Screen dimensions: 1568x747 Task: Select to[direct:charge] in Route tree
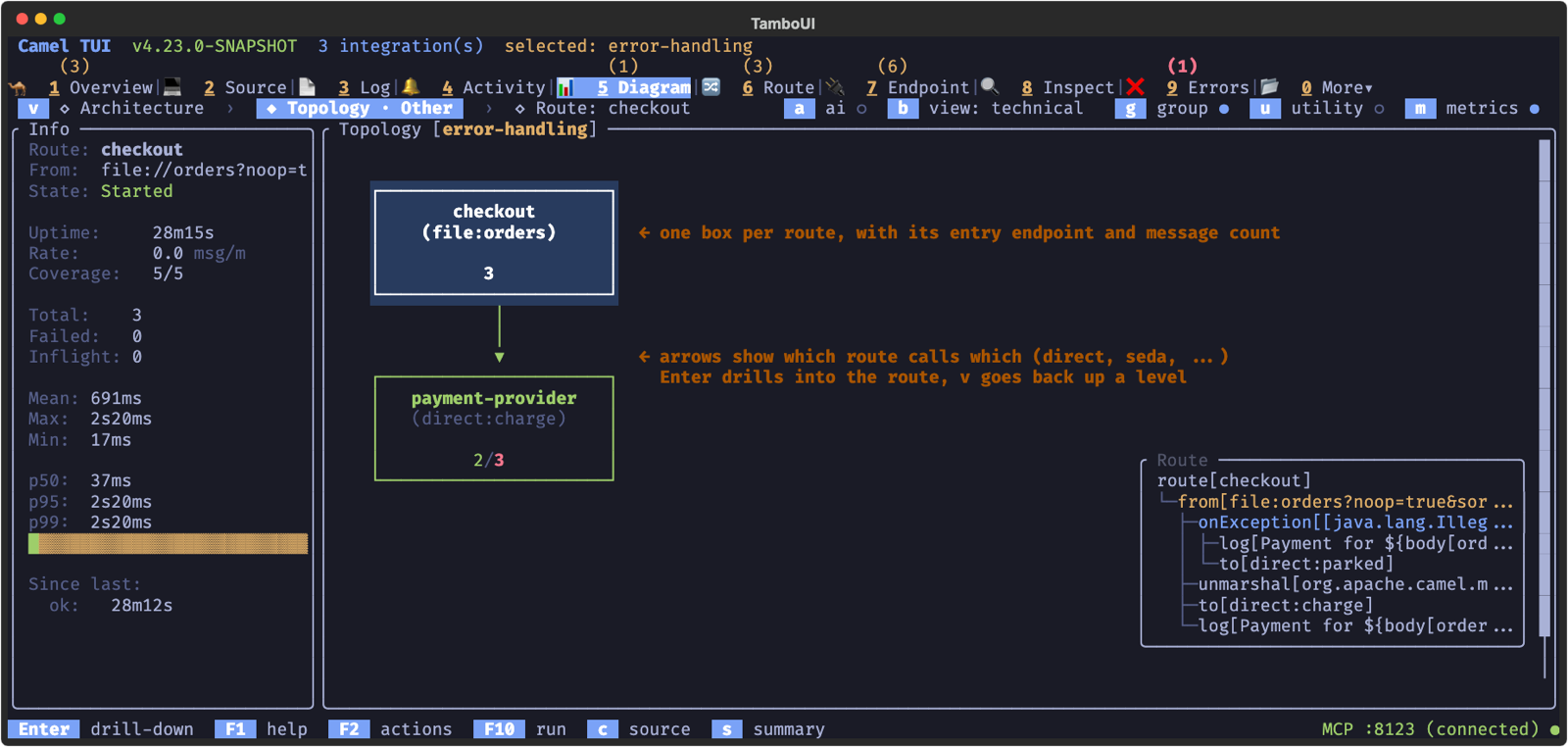(x=1286, y=605)
